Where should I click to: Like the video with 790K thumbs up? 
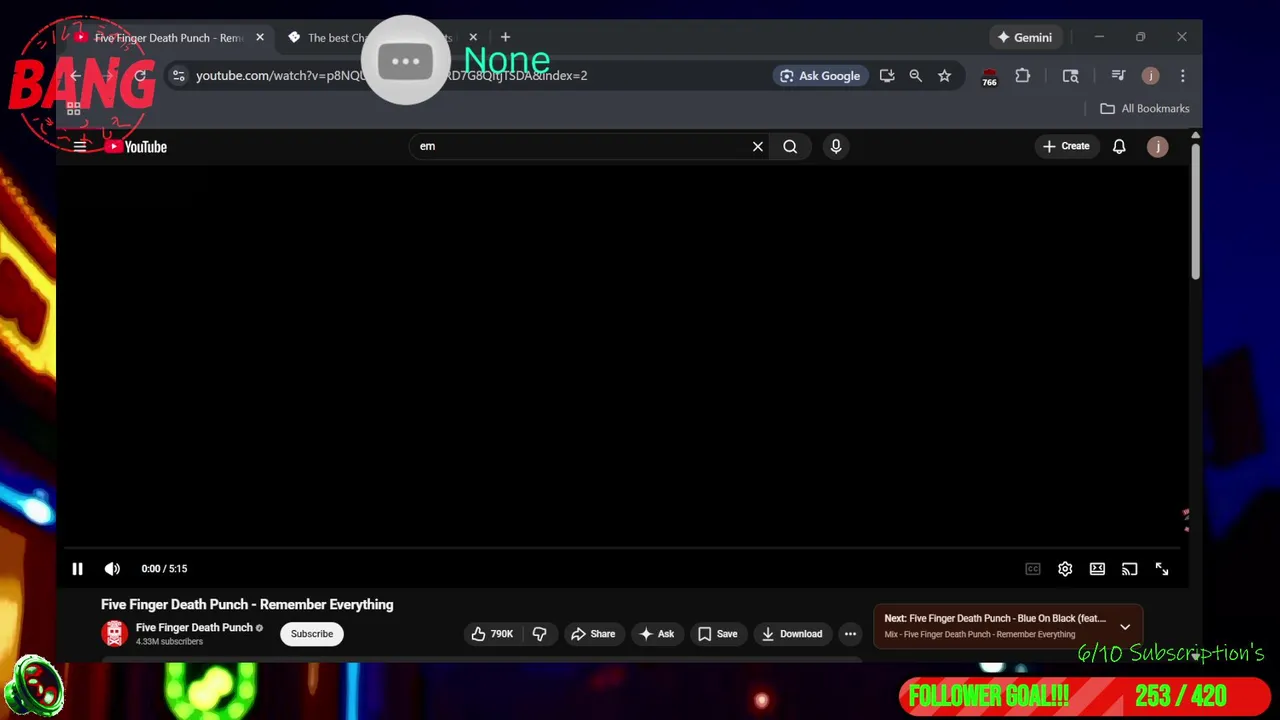(492, 634)
